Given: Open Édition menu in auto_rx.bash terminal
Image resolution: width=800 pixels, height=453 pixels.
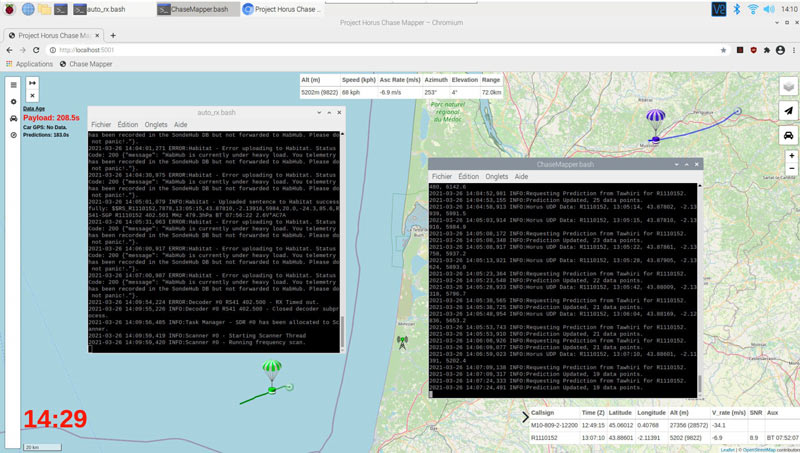Looking at the screenshot, I should (128, 124).
